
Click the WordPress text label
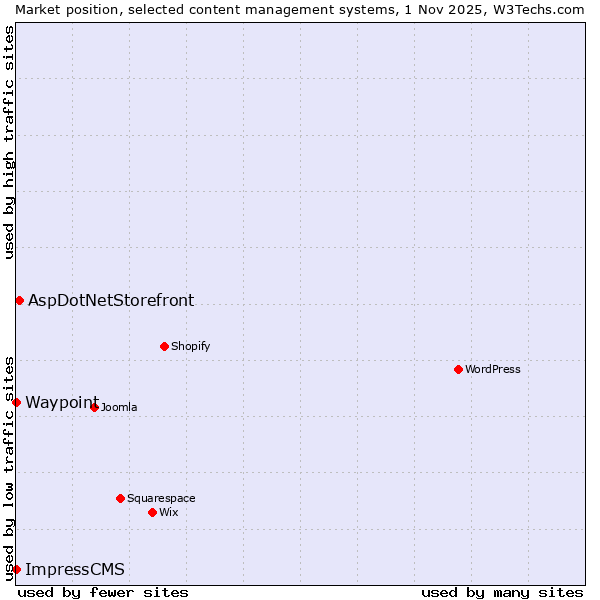pos(493,369)
